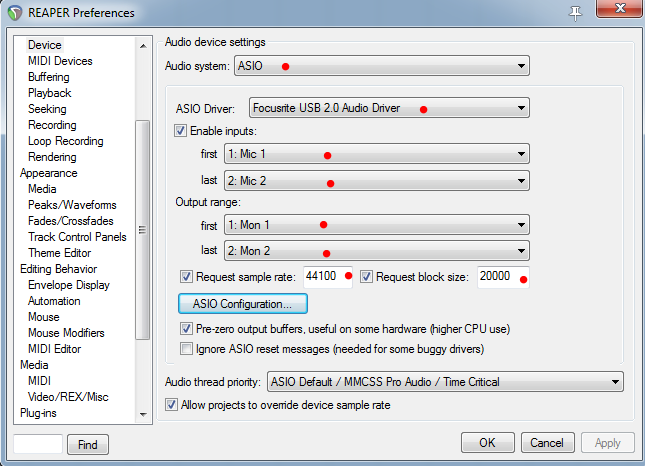Open the ASIO Driver dropdown

pyautogui.click(x=389, y=108)
